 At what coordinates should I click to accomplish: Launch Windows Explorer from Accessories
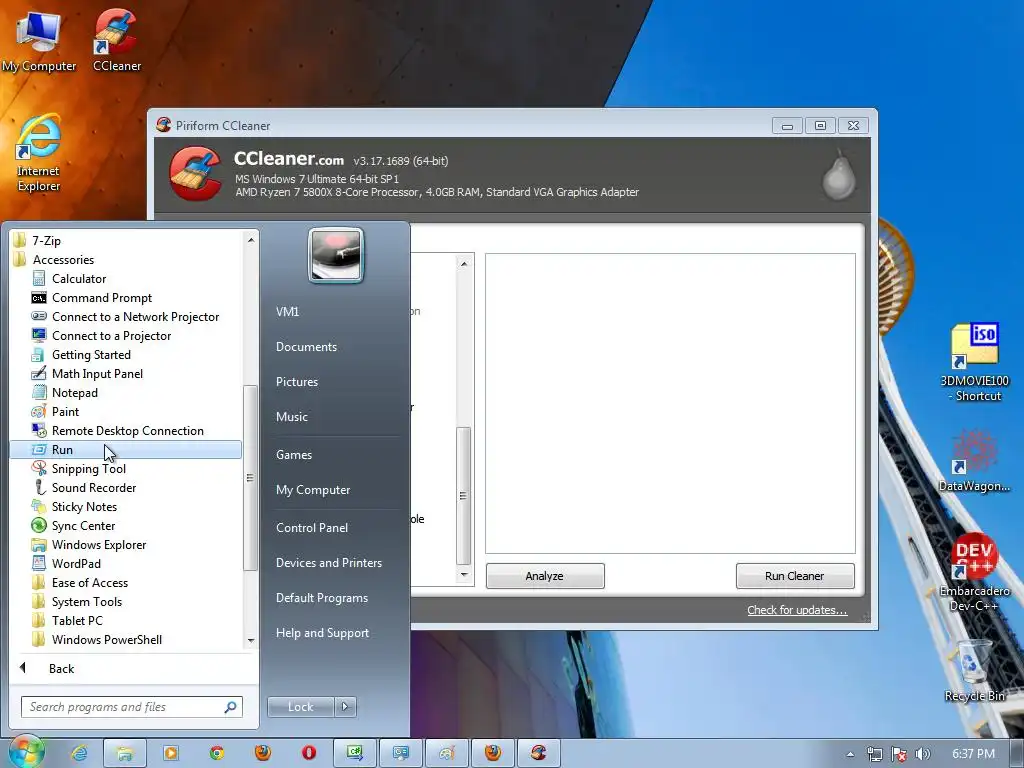[99, 544]
